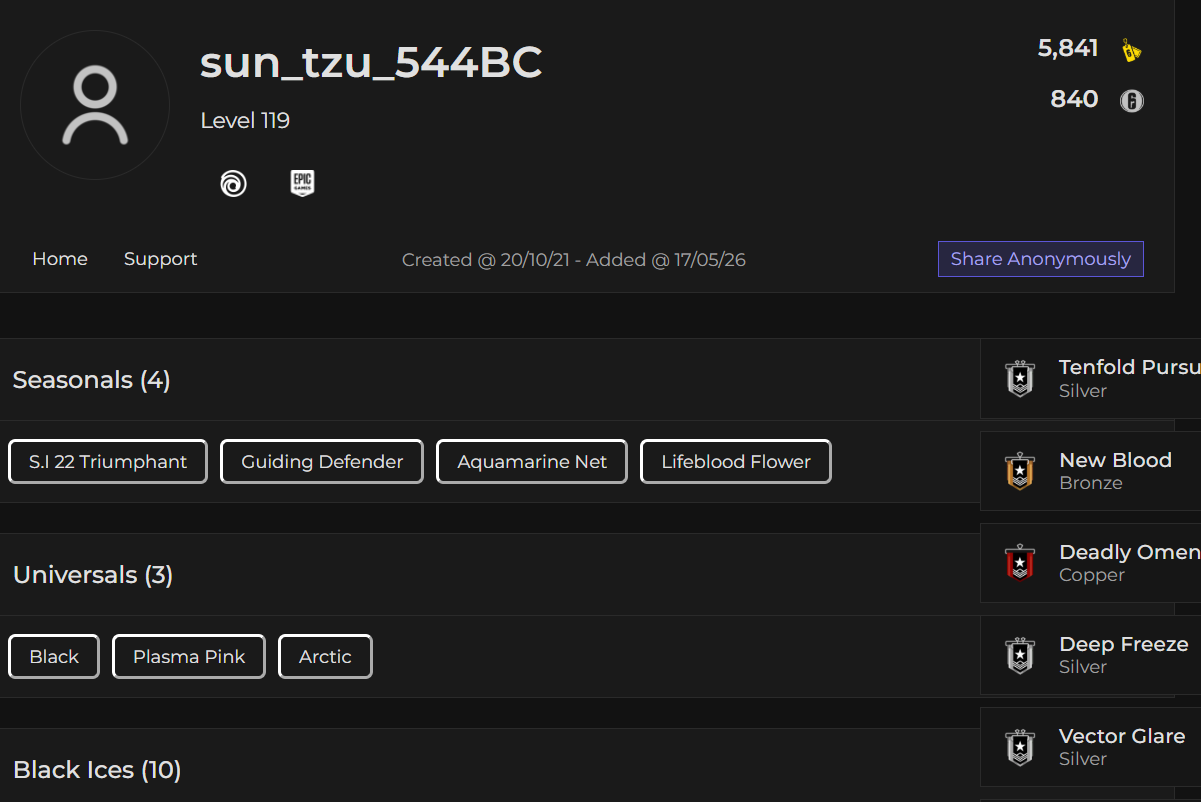Click the Deadly Omen copper rank badge
Viewport: 1201px width, 802px height.
tap(1020, 563)
